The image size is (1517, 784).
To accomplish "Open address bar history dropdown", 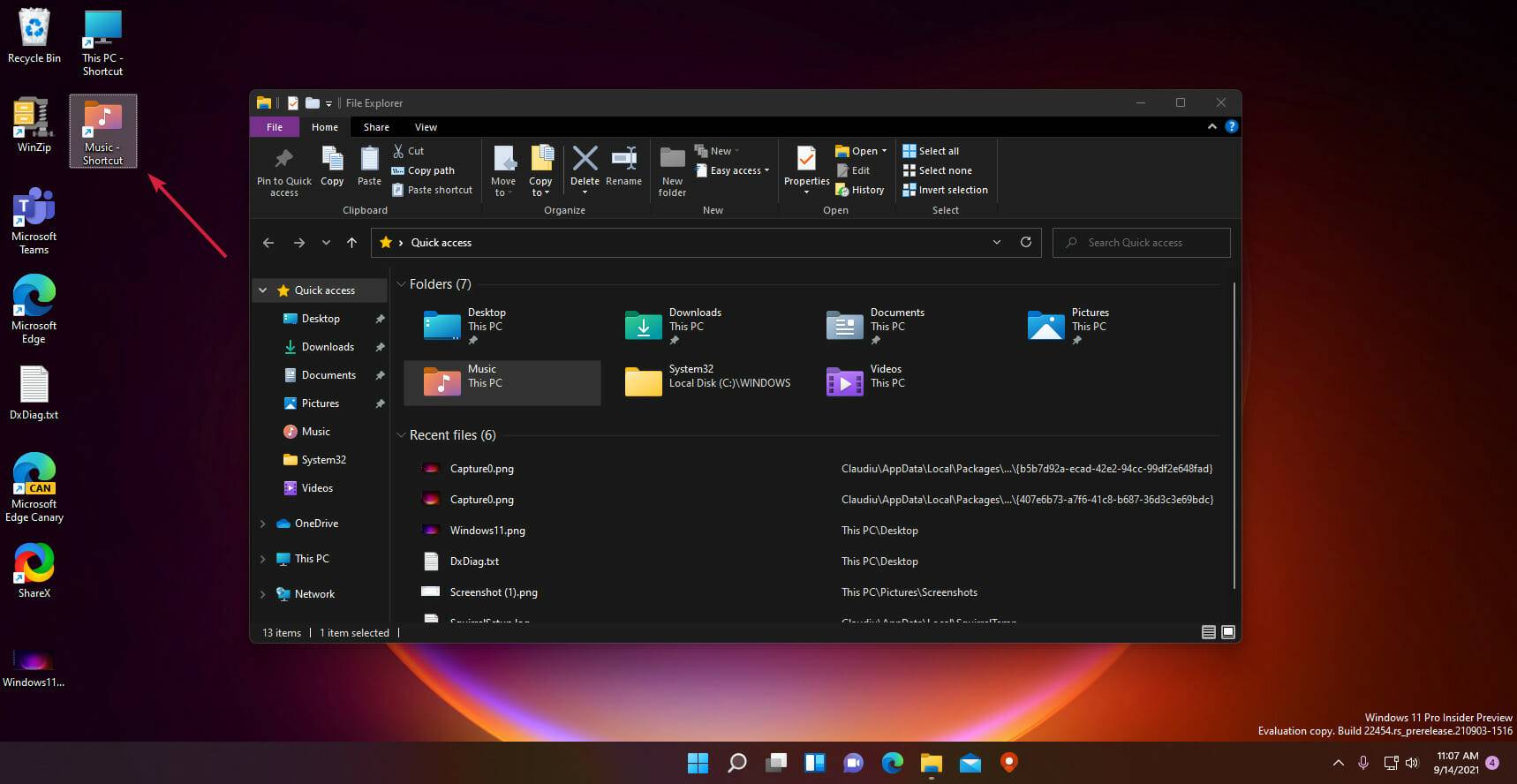I will [x=996, y=242].
